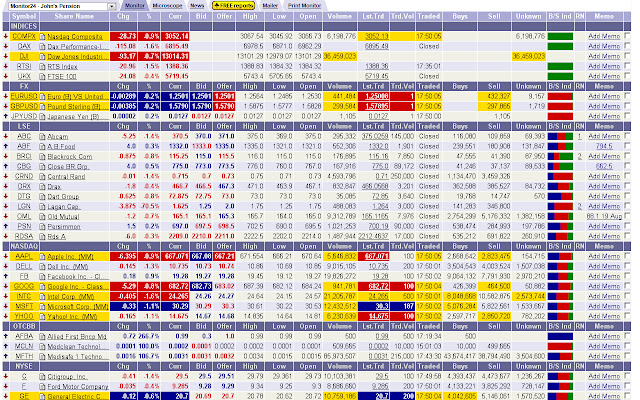The image size is (640, 400).
Task: Open the COMPX symbol link
Action: pyautogui.click(x=24, y=36)
